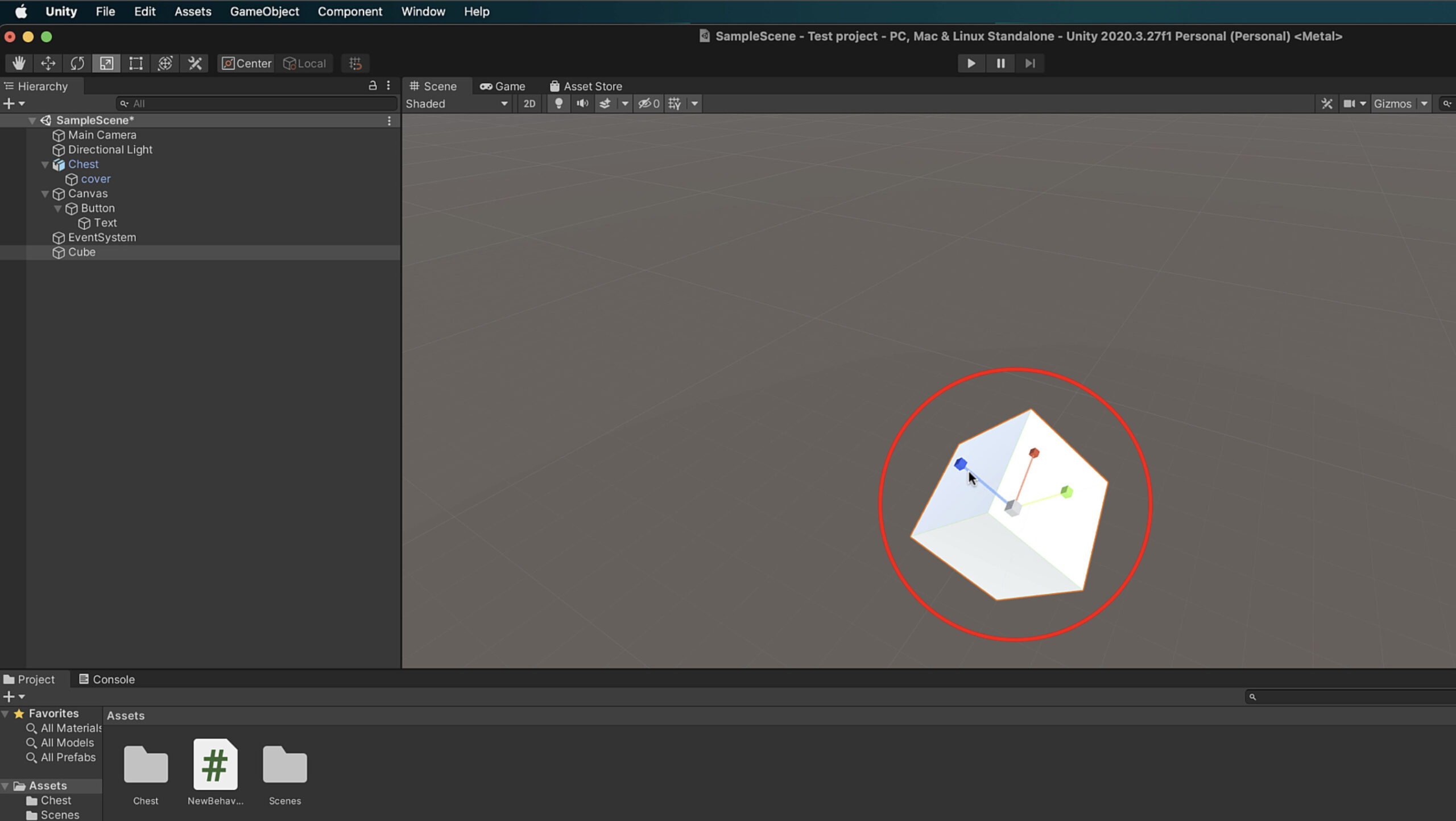Viewport: 1456px width, 821px height.
Task: Click red axis scale handle on cube
Action: (x=1034, y=453)
